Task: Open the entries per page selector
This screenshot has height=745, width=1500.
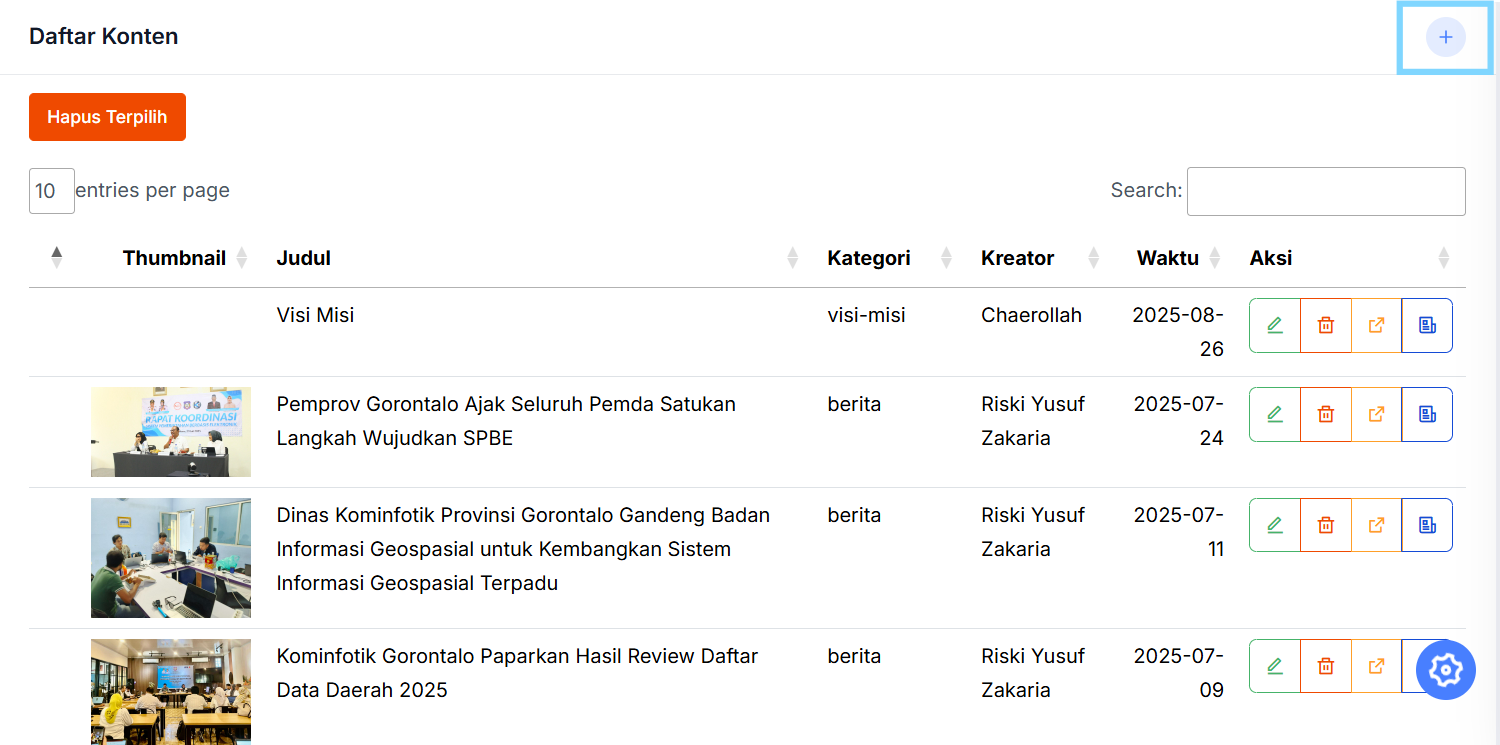Action: coord(52,190)
